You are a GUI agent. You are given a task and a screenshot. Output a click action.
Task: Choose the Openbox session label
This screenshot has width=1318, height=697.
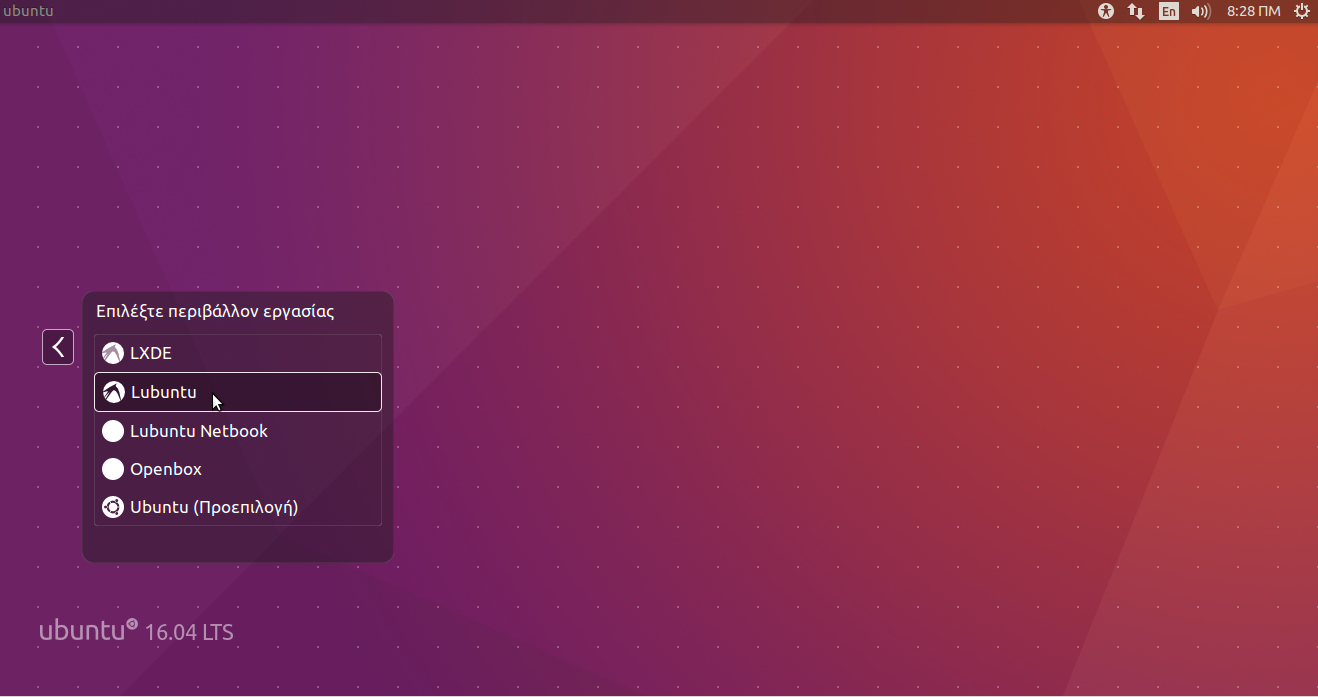click(166, 469)
